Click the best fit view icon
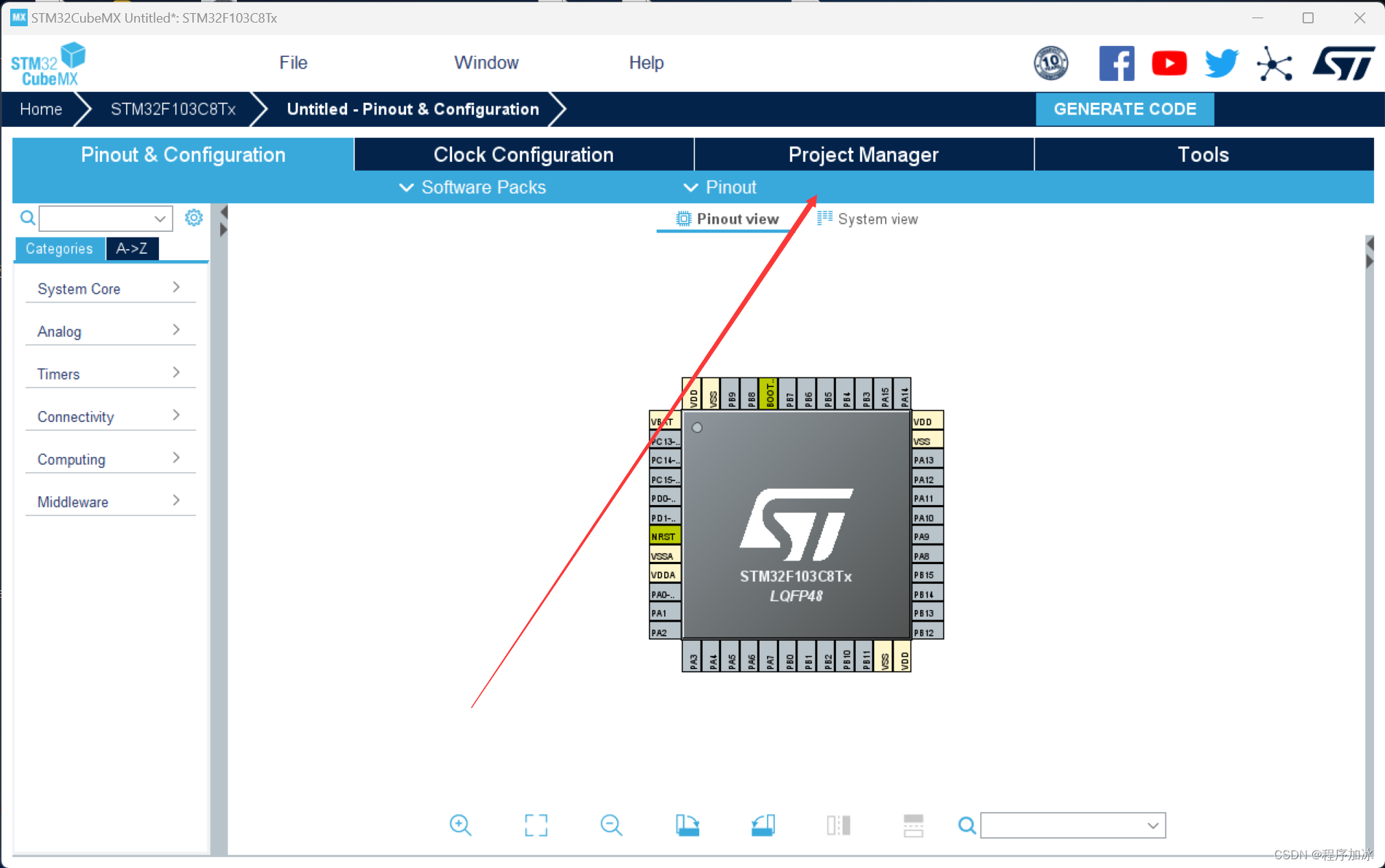1385x868 pixels. click(x=536, y=825)
